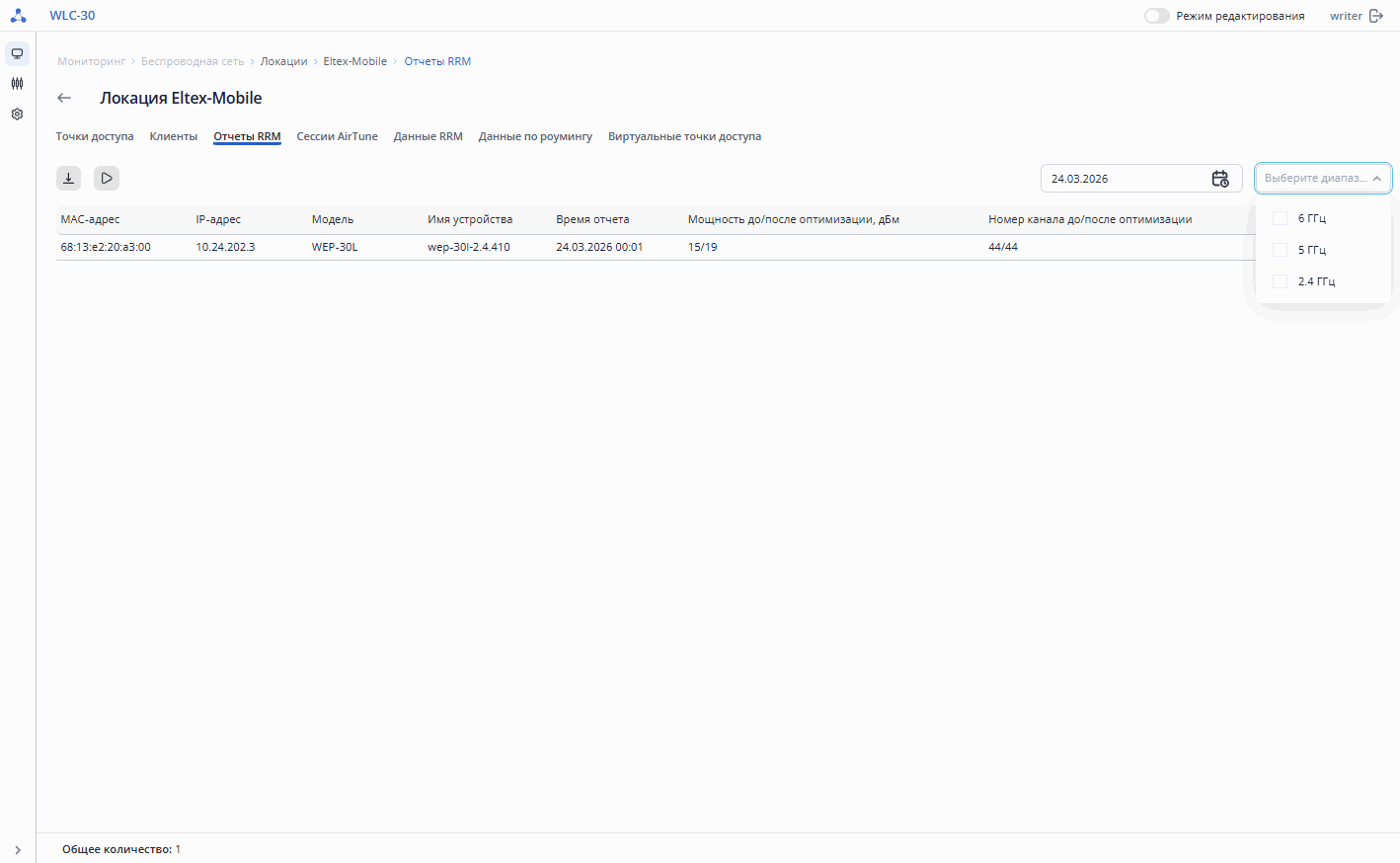Screen dimensions: 1400x863
Task: Expand the sidebar with bottom chevron
Action: point(18,849)
